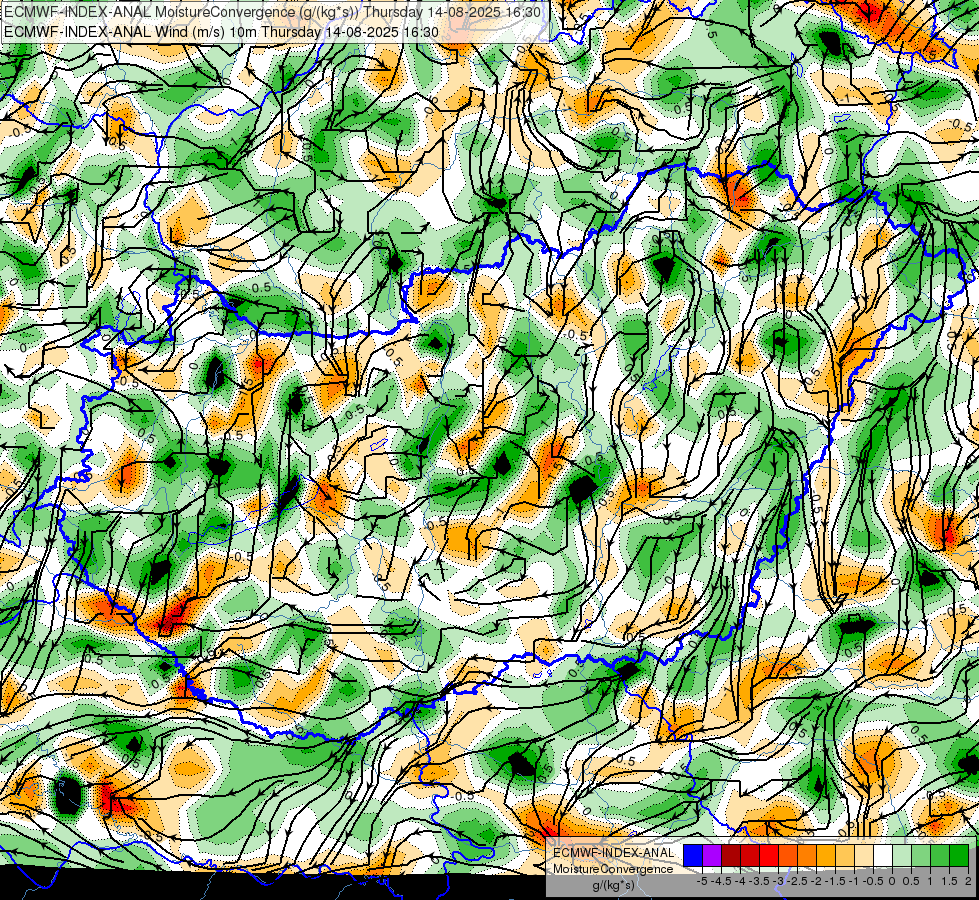Select legend swatch between -4.5 and -4
This screenshot has width=979, height=900.
tap(731, 856)
